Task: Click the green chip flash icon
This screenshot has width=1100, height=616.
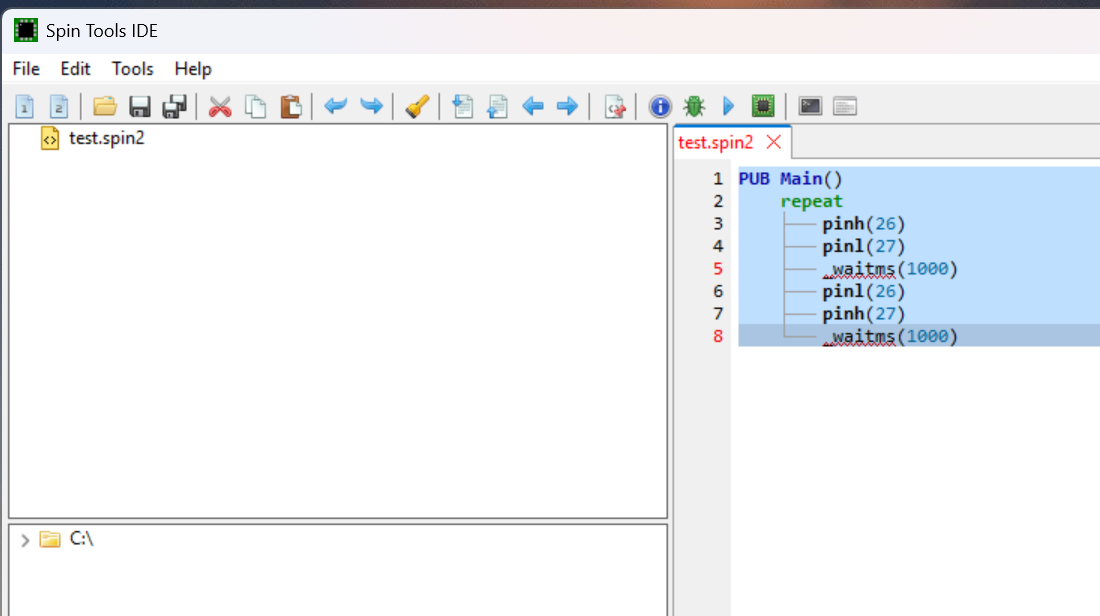Action: 763,106
